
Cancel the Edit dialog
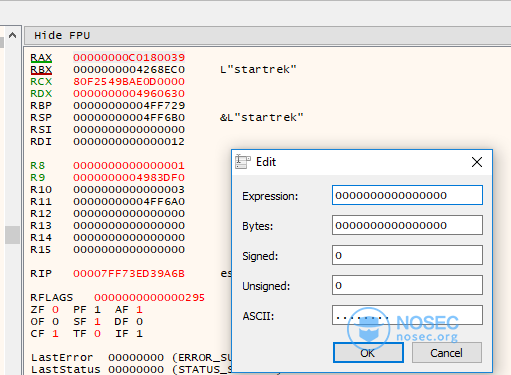(447, 353)
